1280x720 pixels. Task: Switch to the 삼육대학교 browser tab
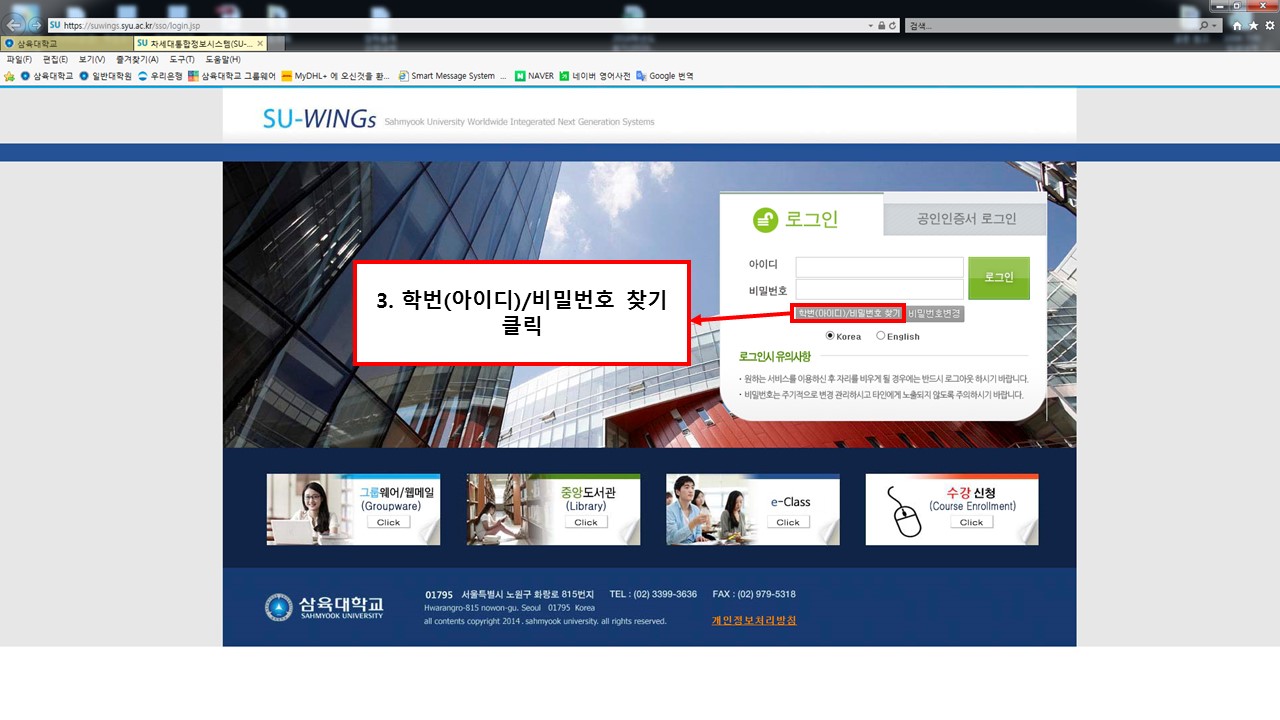(x=67, y=44)
